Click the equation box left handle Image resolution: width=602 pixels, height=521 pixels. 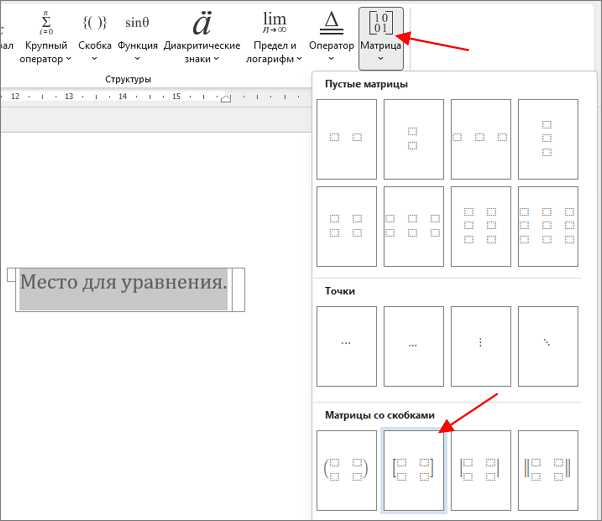click(x=12, y=275)
